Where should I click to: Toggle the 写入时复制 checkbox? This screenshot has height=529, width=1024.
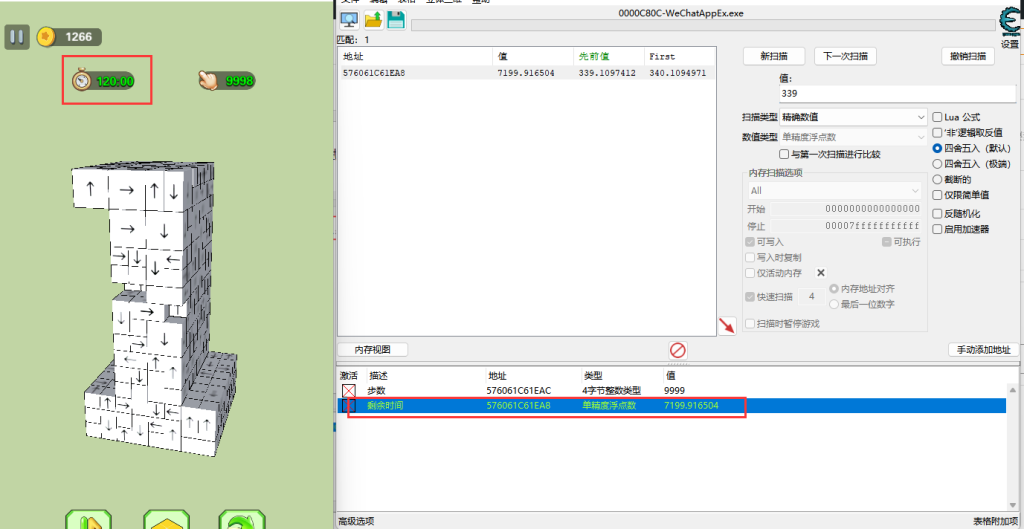pos(750,257)
